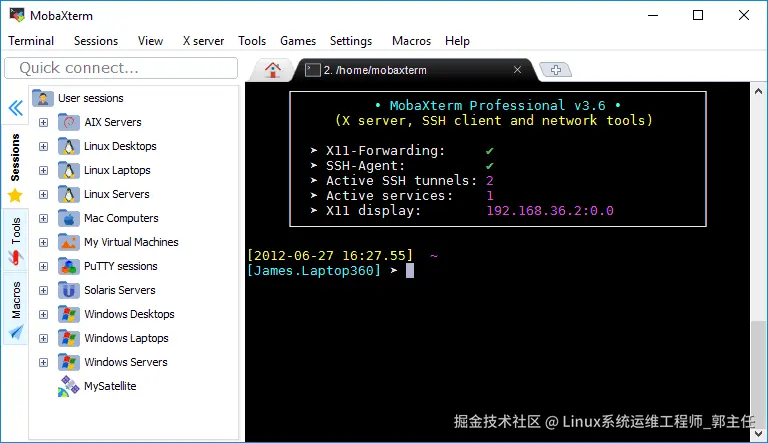Expand the Linux Desktops tree node
This screenshot has height=443, width=768.
coord(44,147)
